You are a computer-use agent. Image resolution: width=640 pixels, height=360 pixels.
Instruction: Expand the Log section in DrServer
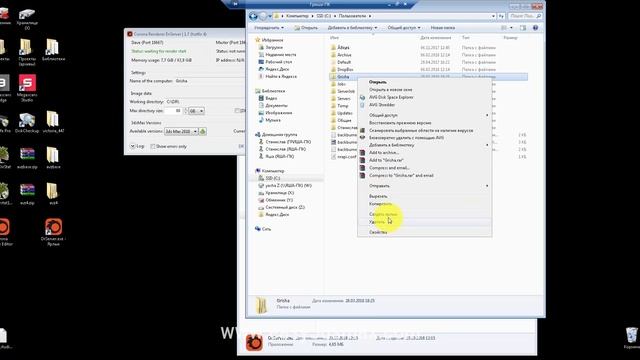coord(133,146)
